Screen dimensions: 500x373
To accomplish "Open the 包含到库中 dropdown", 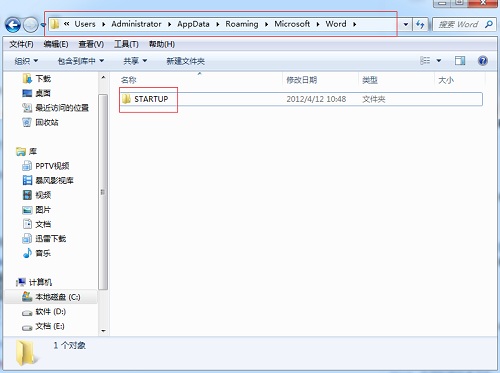I will [x=81, y=61].
